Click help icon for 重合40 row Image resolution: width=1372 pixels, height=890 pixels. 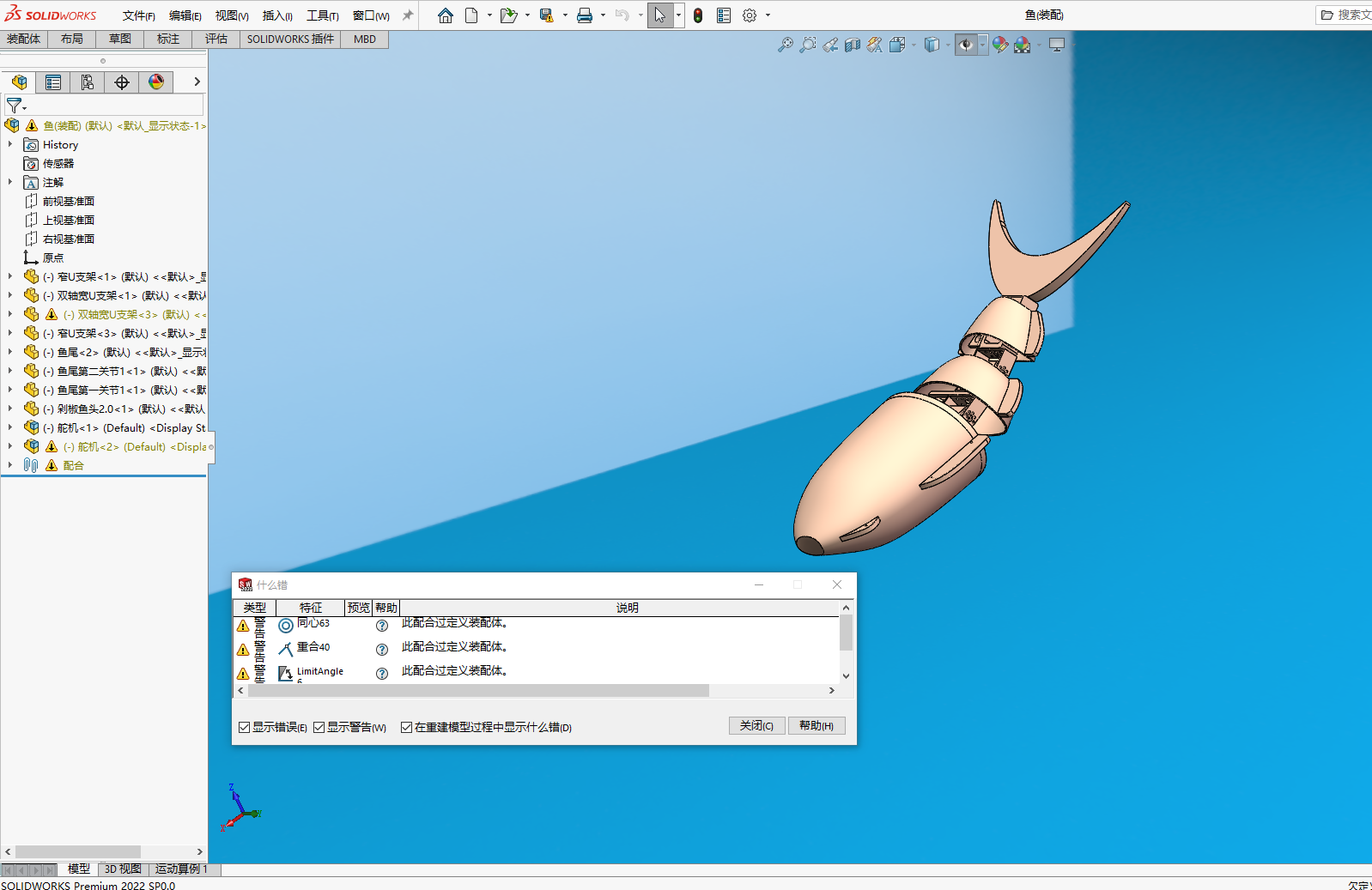point(382,650)
